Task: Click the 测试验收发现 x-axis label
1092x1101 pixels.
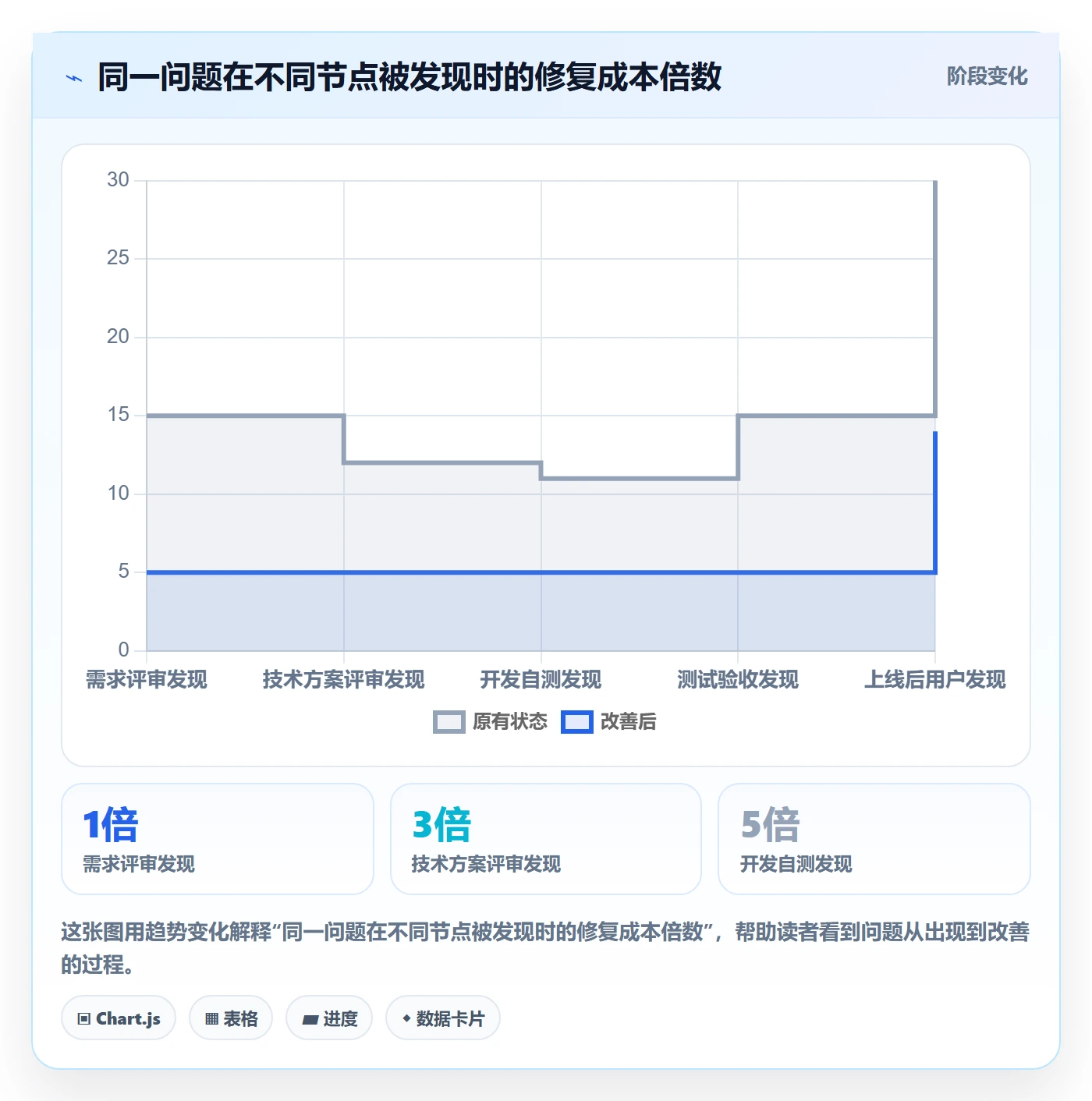Action: click(x=738, y=680)
